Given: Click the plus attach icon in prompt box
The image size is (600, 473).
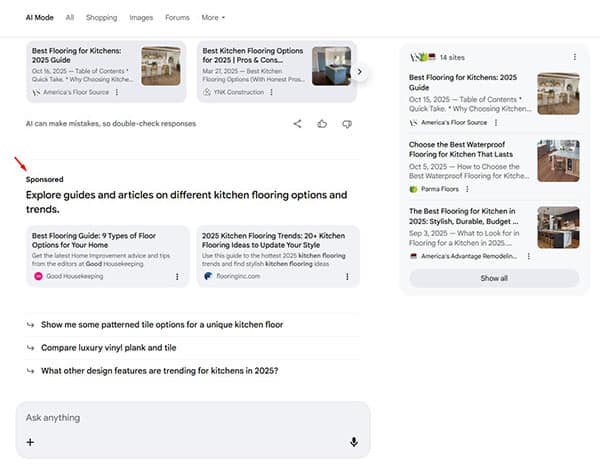Looking at the screenshot, I should coord(30,442).
